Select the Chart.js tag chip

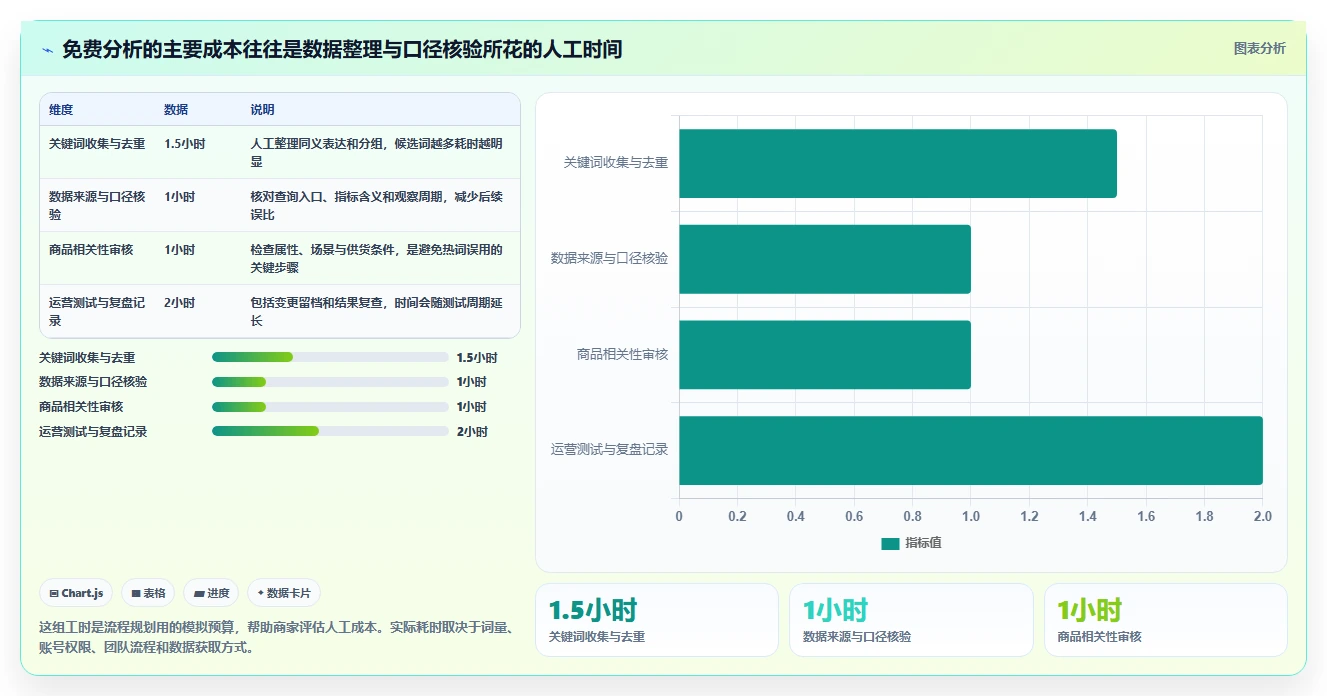[x=77, y=593]
